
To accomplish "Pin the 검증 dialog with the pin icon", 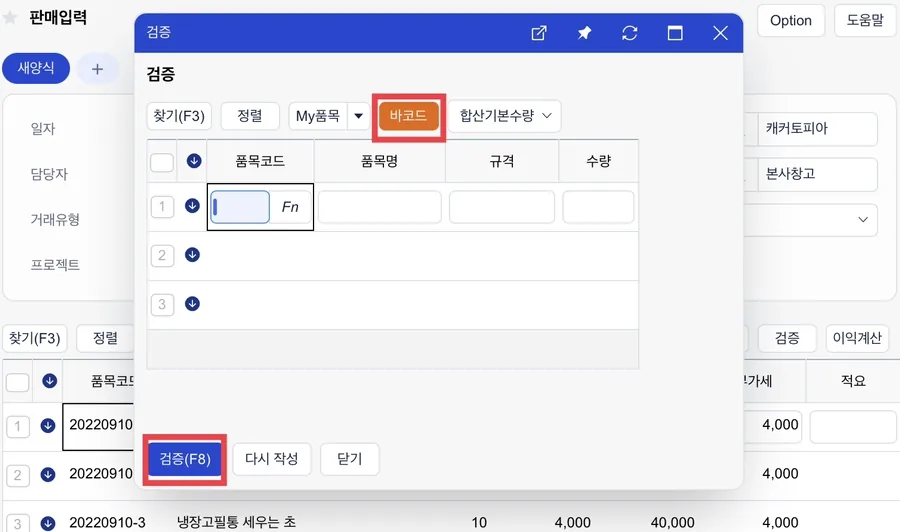I will click(x=584, y=33).
